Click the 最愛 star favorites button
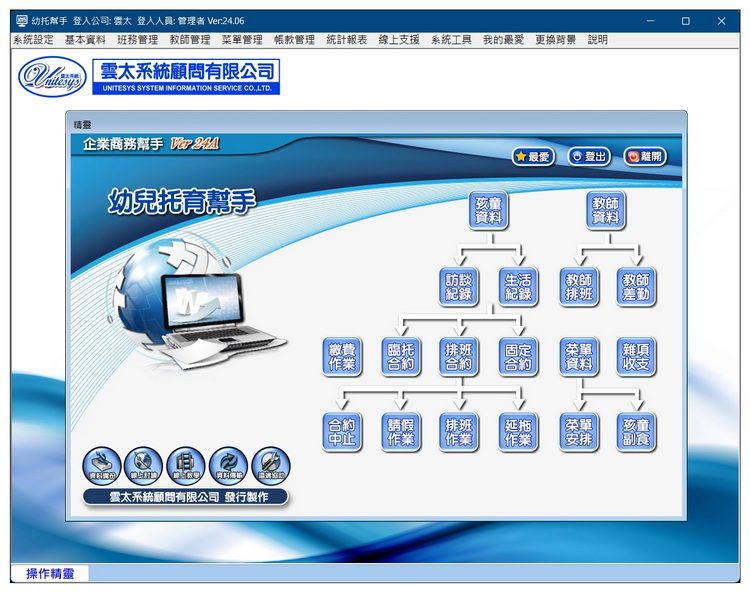Image resolution: width=750 pixels, height=593 pixels. click(533, 156)
